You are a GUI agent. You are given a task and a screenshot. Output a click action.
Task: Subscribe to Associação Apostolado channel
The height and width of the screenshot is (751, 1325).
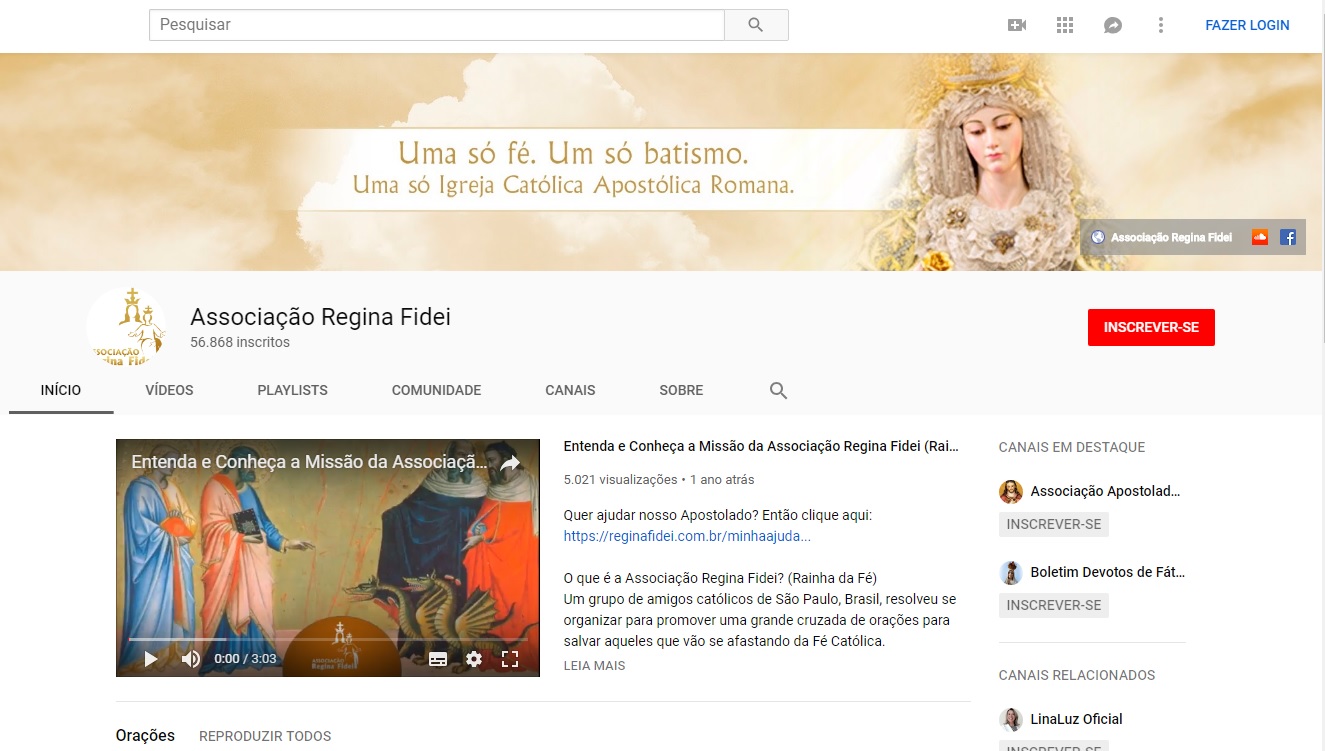tap(1054, 524)
